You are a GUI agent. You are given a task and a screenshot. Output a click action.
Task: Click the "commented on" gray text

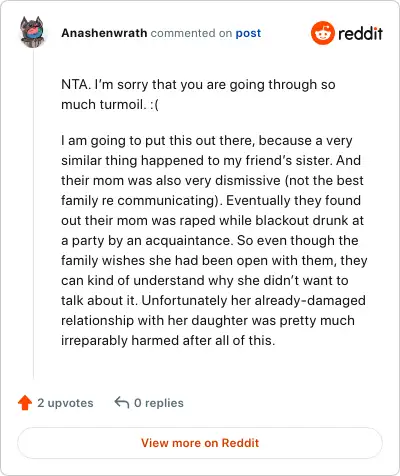coord(191,33)
